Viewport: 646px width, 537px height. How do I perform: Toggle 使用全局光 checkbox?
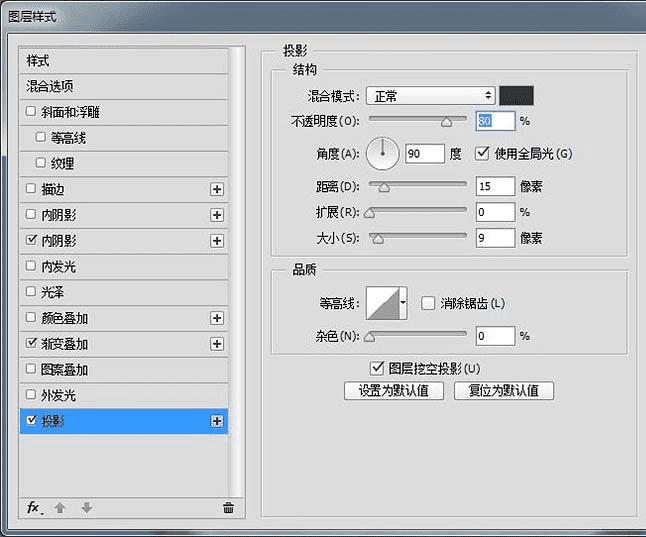click(x=482, y=153)
